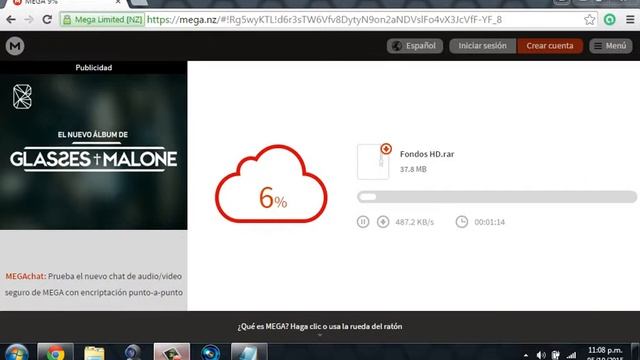Click the MEGAchat promo link
The height and width of the screenshot is (360, 640).
tap(25, 276)
